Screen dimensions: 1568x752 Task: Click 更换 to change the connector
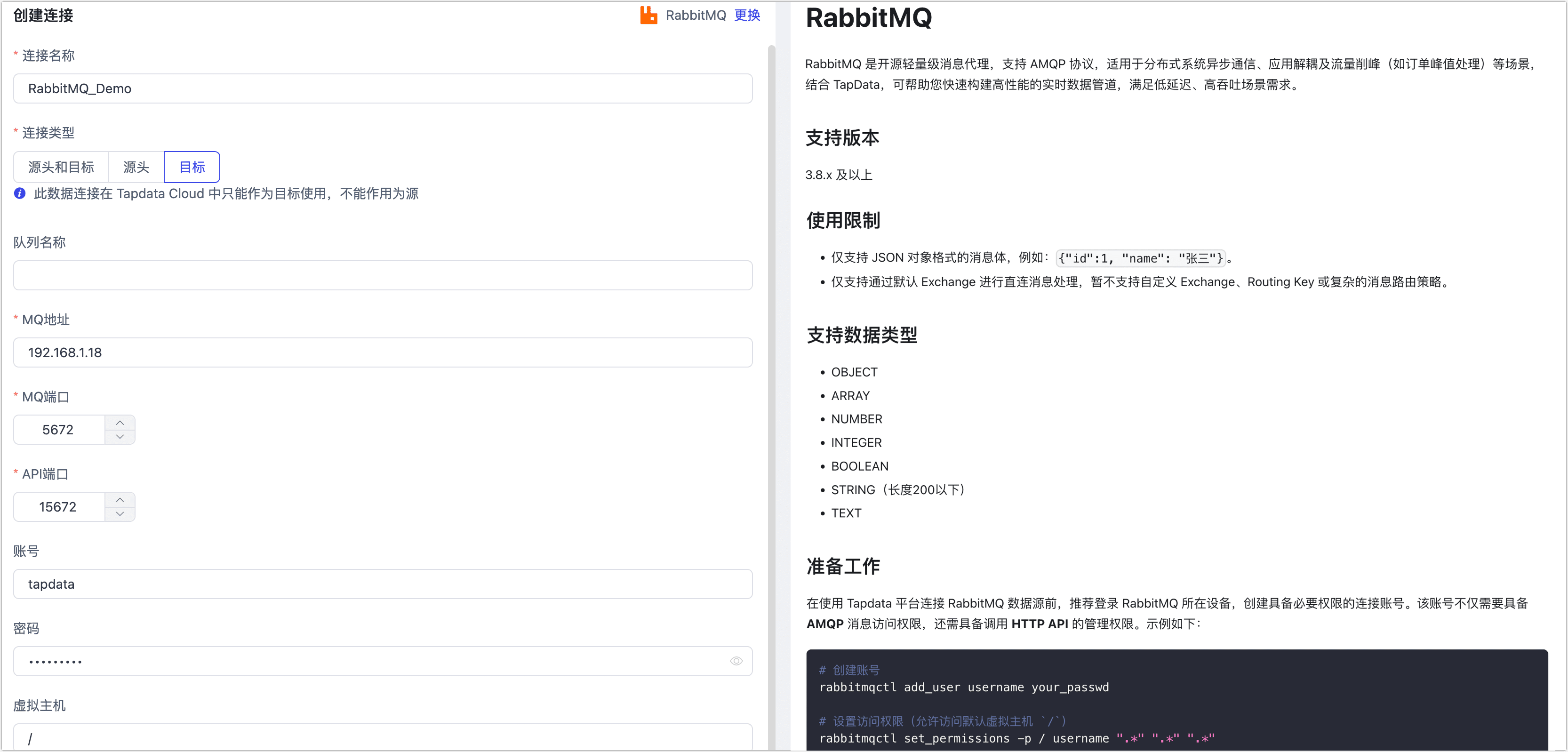(x=746, y=15)
